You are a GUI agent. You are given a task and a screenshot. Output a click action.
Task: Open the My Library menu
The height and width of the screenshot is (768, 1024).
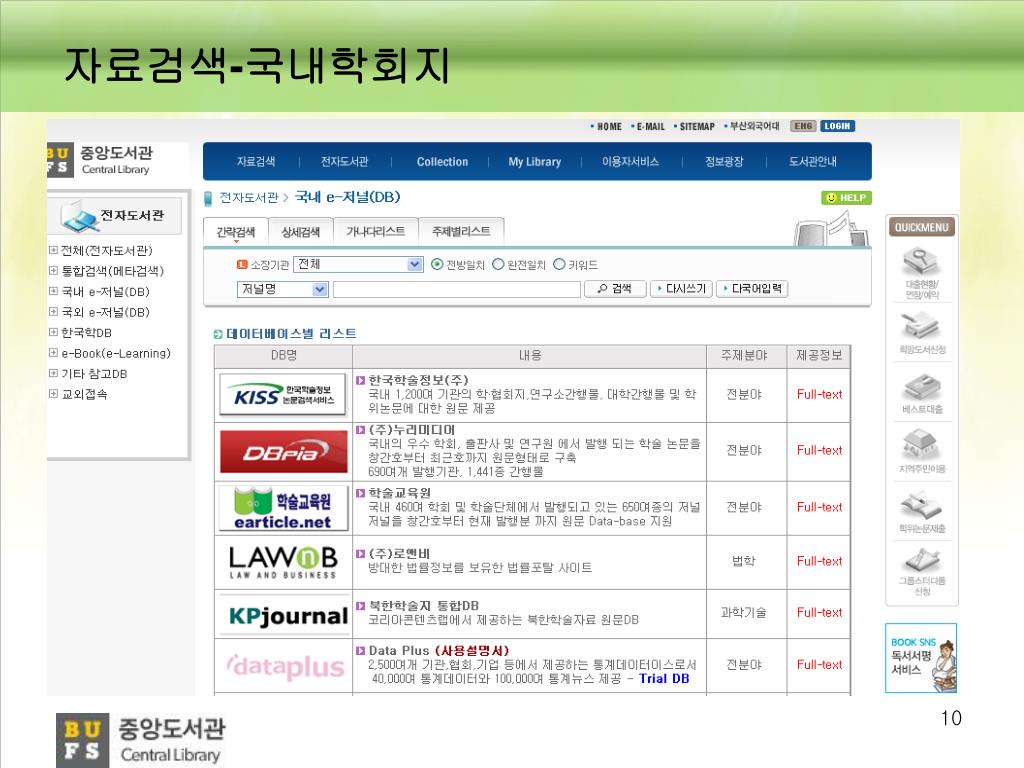click(535, 162)
